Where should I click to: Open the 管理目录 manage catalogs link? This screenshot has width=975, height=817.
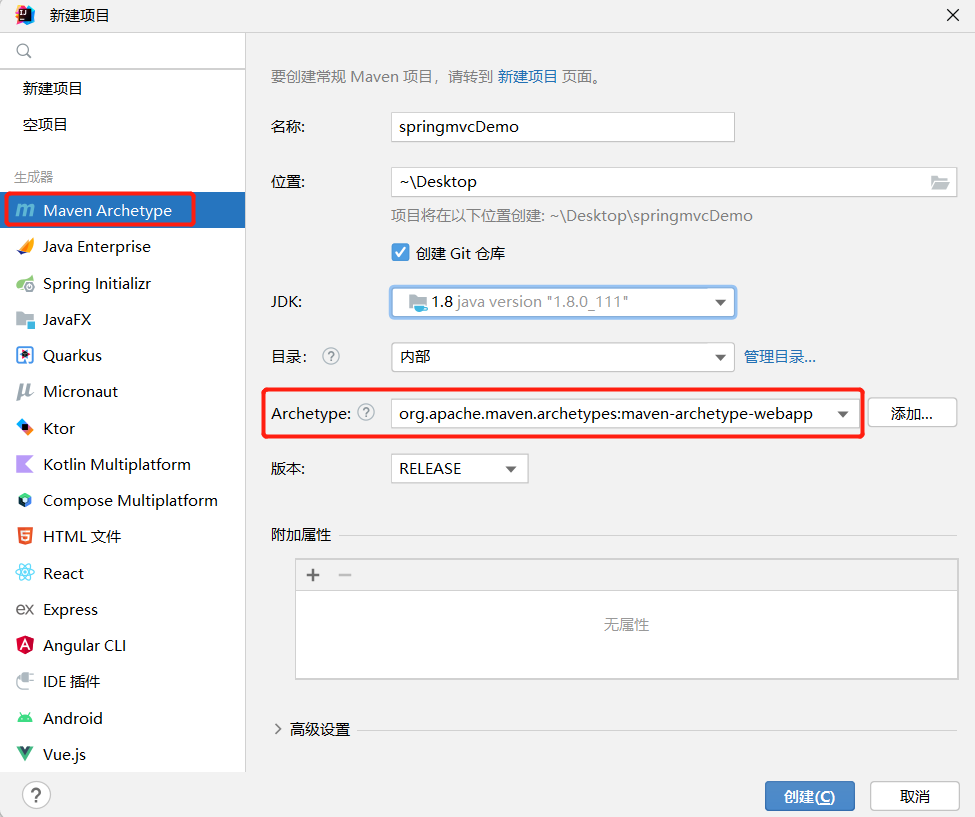point(779,357)
